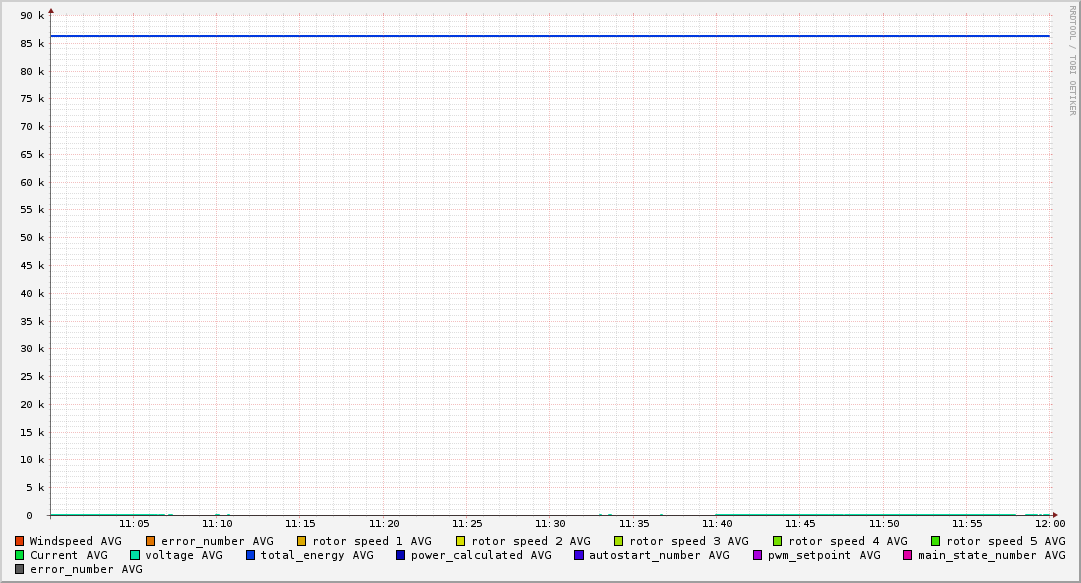Viewport: 1081px width, 583px height.
Task: Click the 85 k y-axis label
Action: [34, 44]
